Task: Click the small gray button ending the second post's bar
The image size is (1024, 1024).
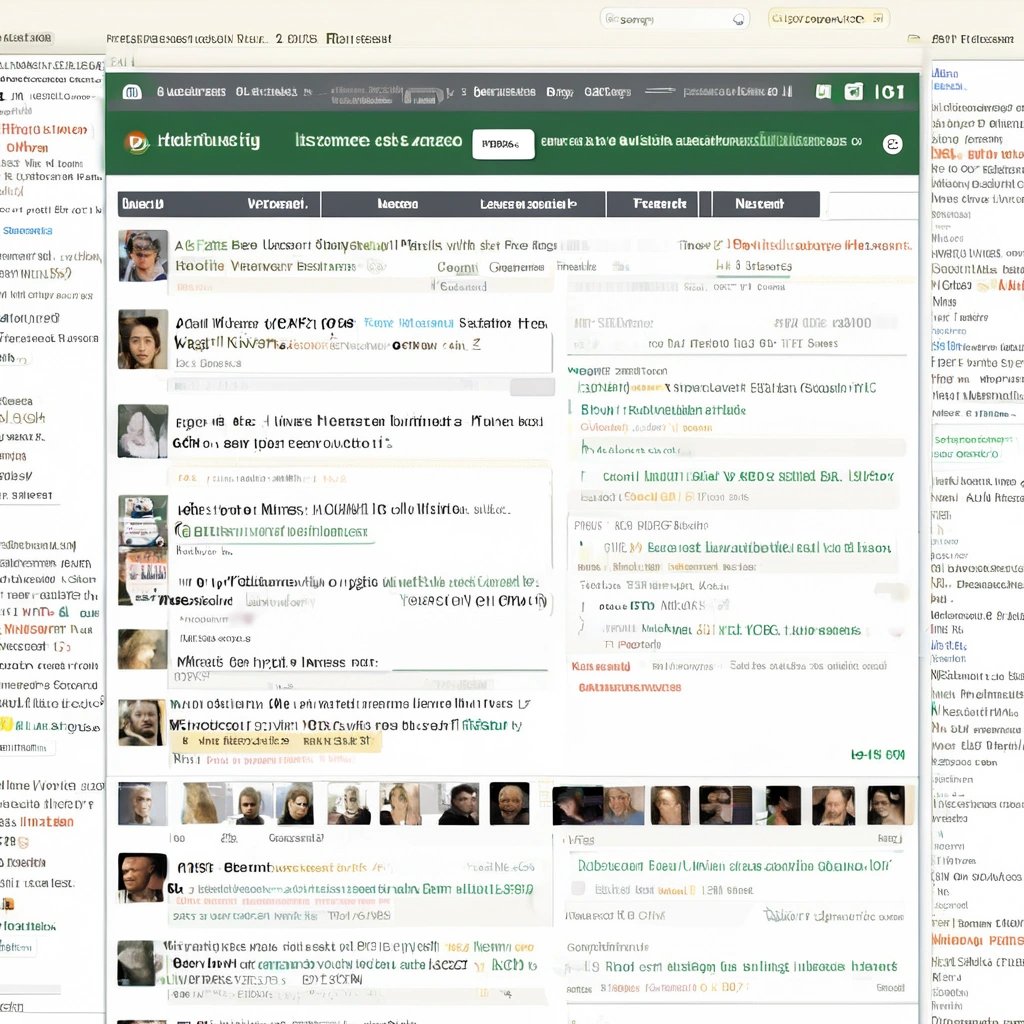Action: [x=532, y=387]
